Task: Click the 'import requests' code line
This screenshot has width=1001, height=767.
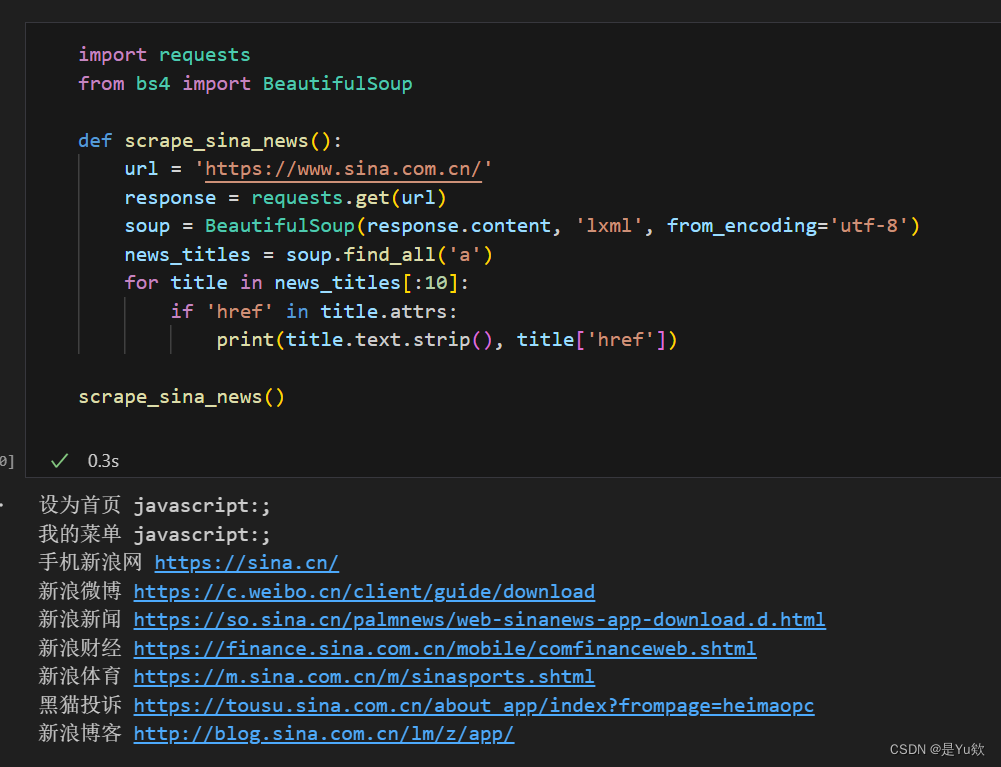Action: pyautogui.click(x=164, y=55)
